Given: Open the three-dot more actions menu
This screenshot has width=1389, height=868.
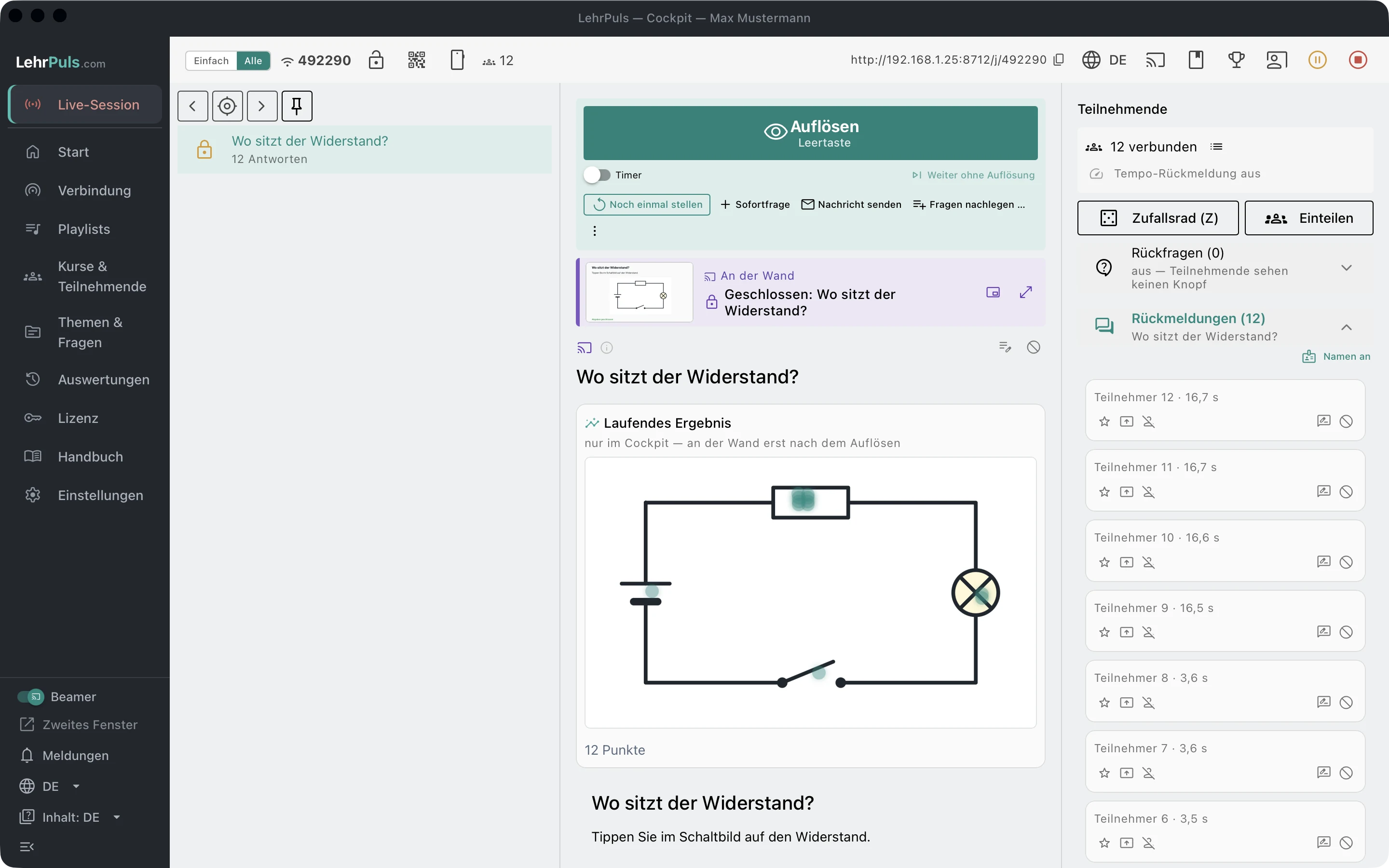Looking at the screenshot, I should (x=595, y=231).
